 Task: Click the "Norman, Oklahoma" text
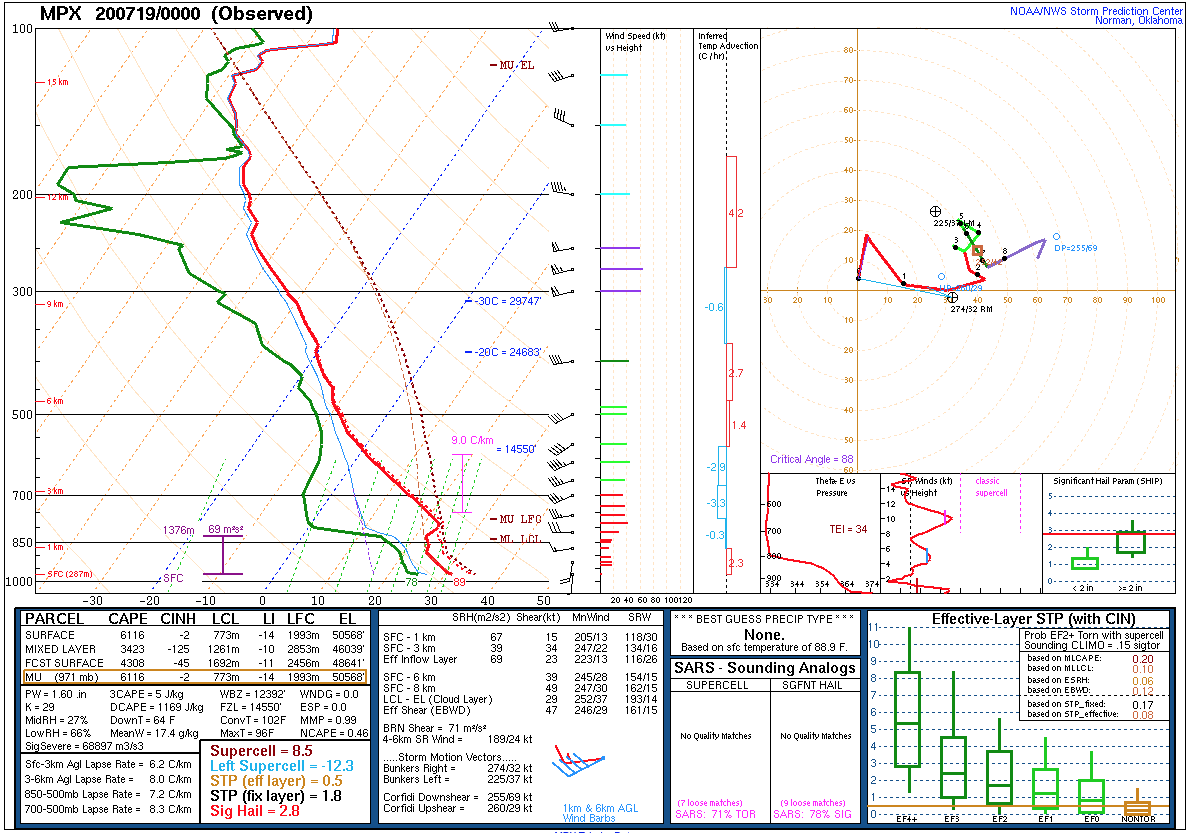point(1139,20)
